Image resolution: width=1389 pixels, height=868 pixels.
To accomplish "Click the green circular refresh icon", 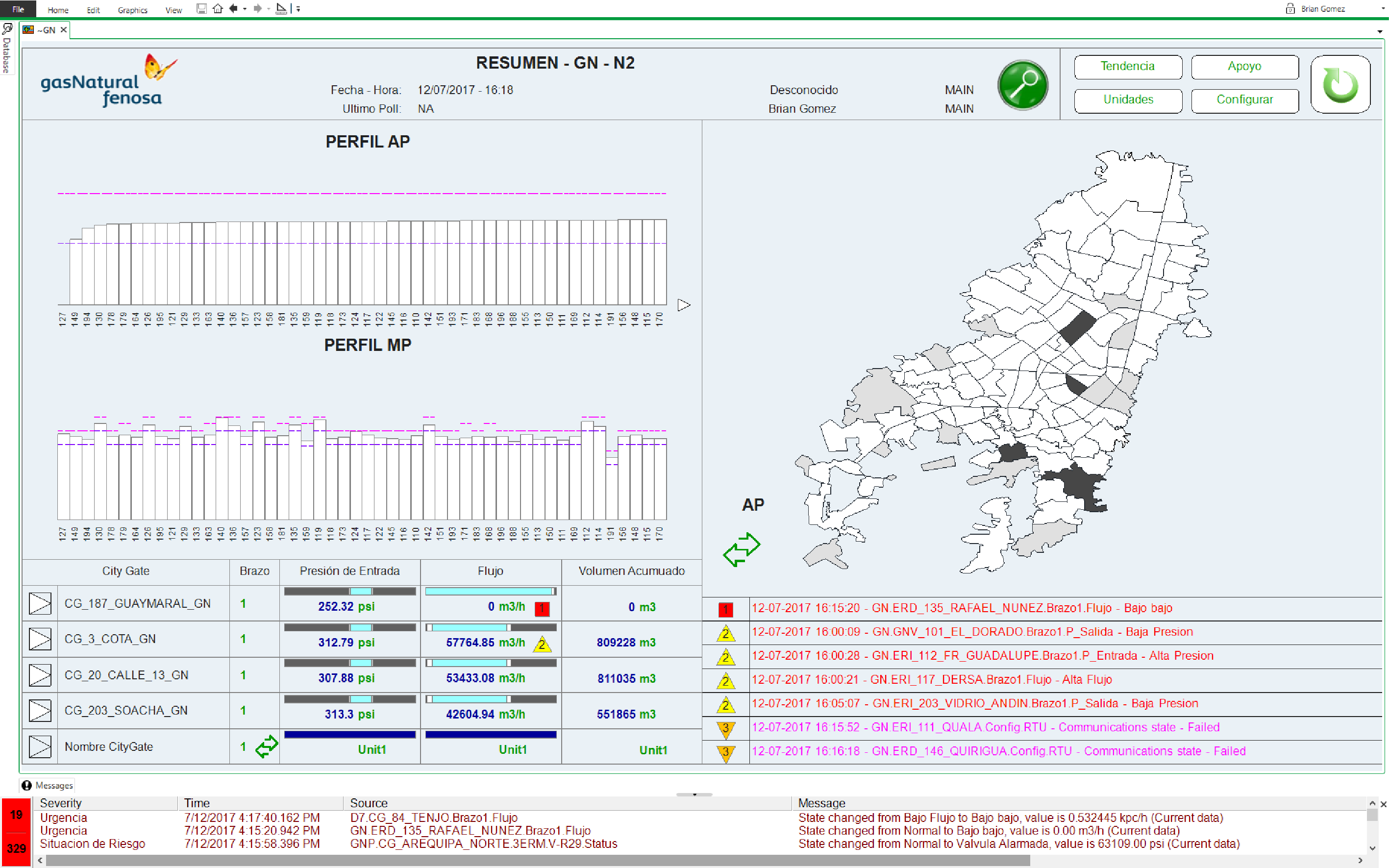I will coord(1340,84).
